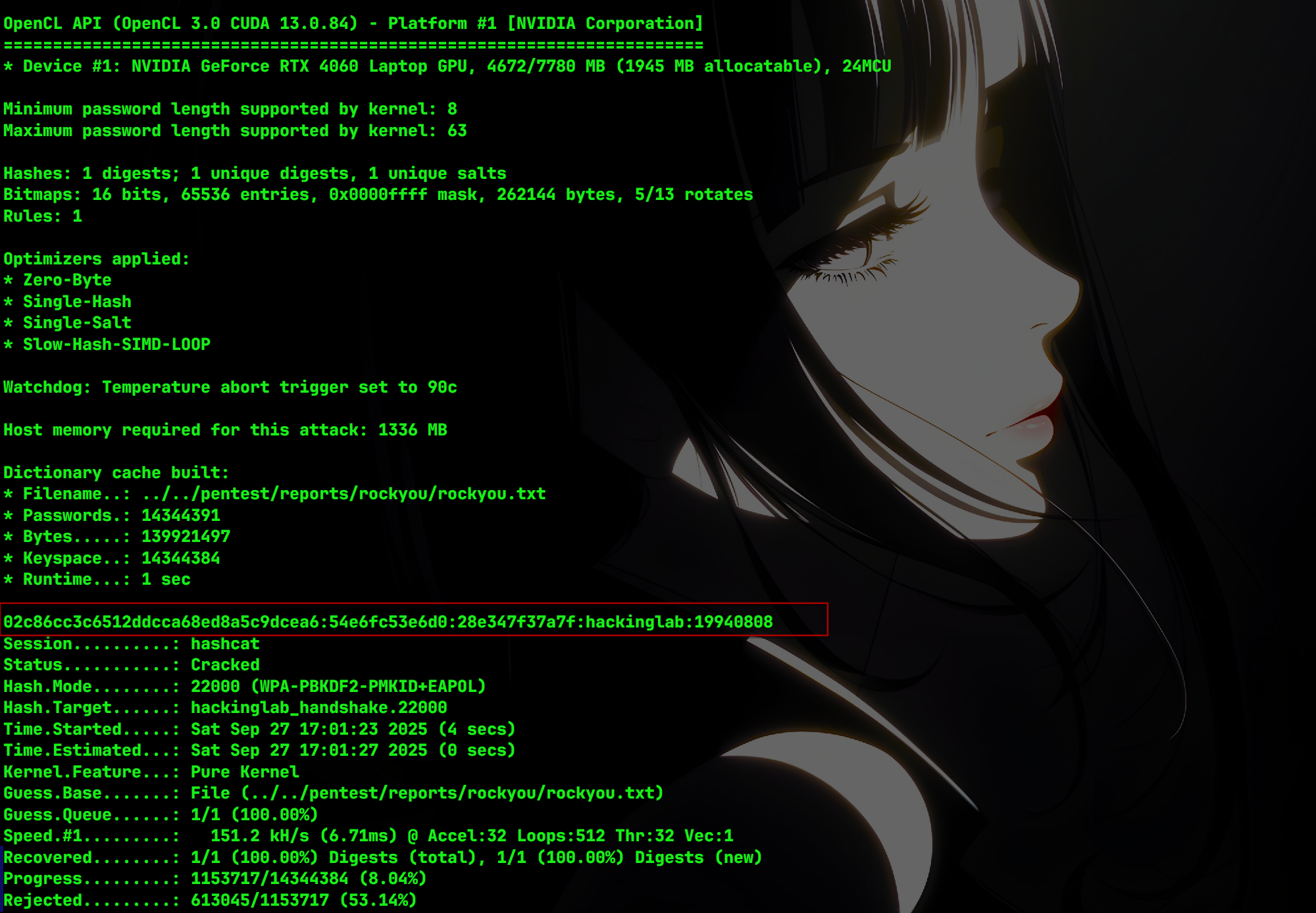Click the Device #1 NVIDIA GeForce line

(447, 66)
